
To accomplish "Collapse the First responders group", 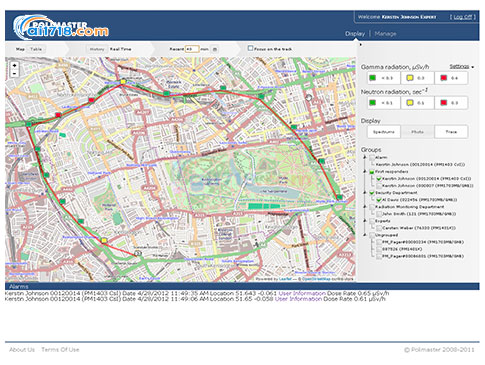I will (365, 171).
